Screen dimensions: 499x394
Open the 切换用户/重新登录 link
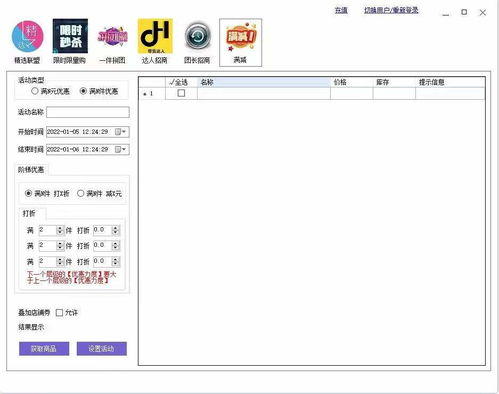coord(391,10)
